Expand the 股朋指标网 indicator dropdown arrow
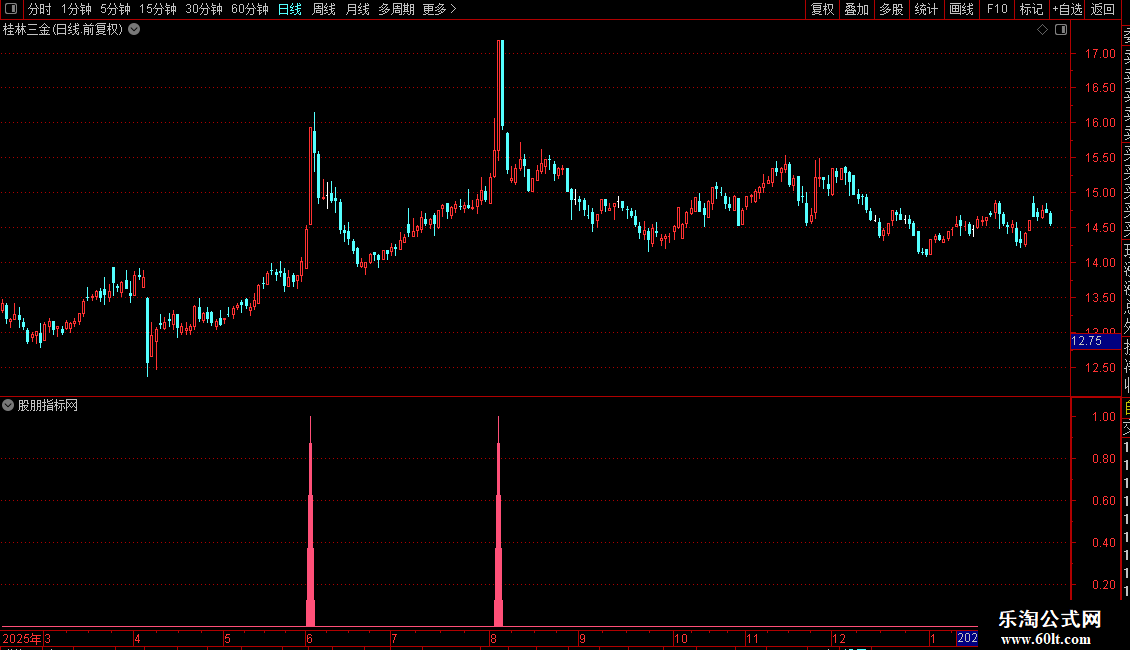The height and width of the screenshot is (650, 1130). 8,405
